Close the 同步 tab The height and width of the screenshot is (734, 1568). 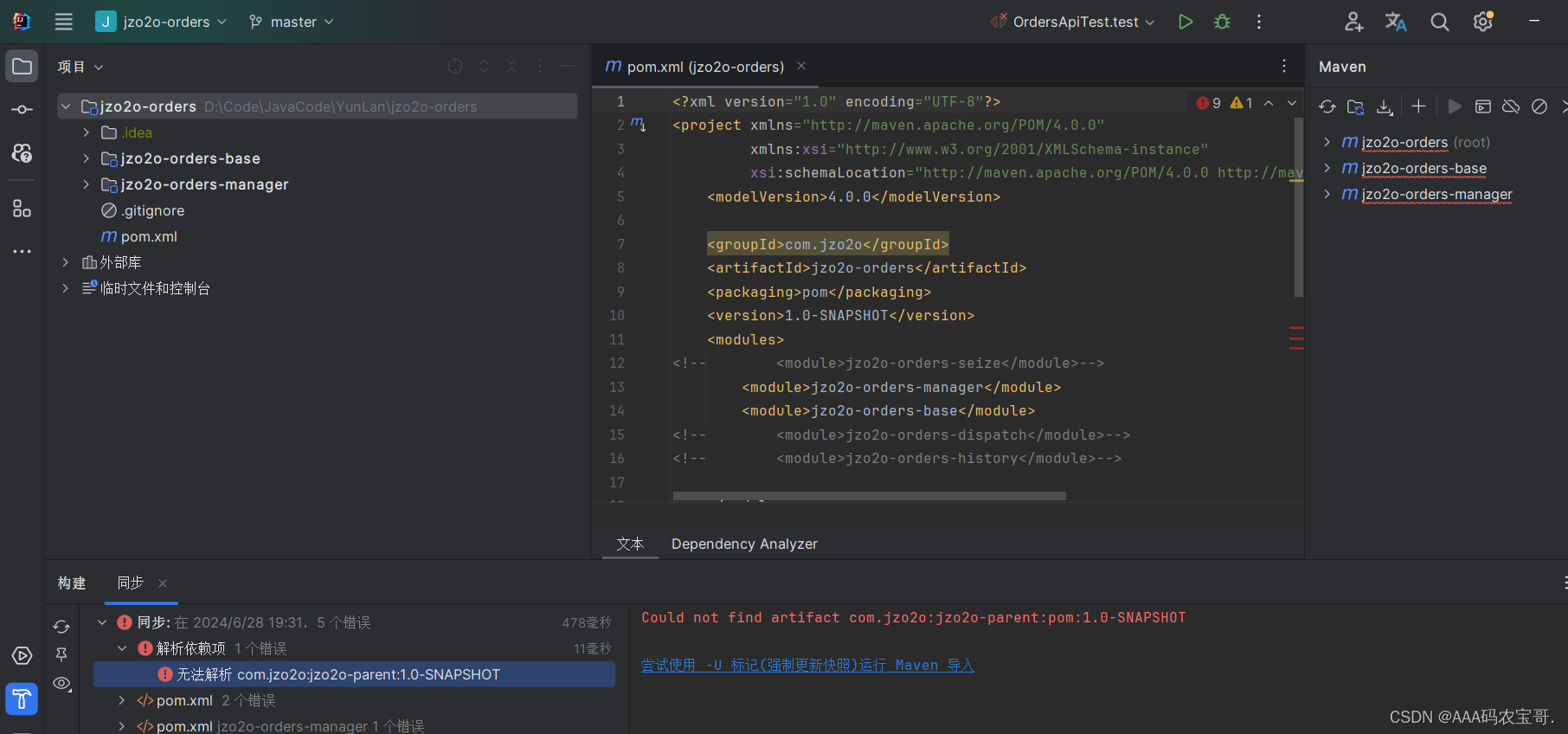[163, 583]
